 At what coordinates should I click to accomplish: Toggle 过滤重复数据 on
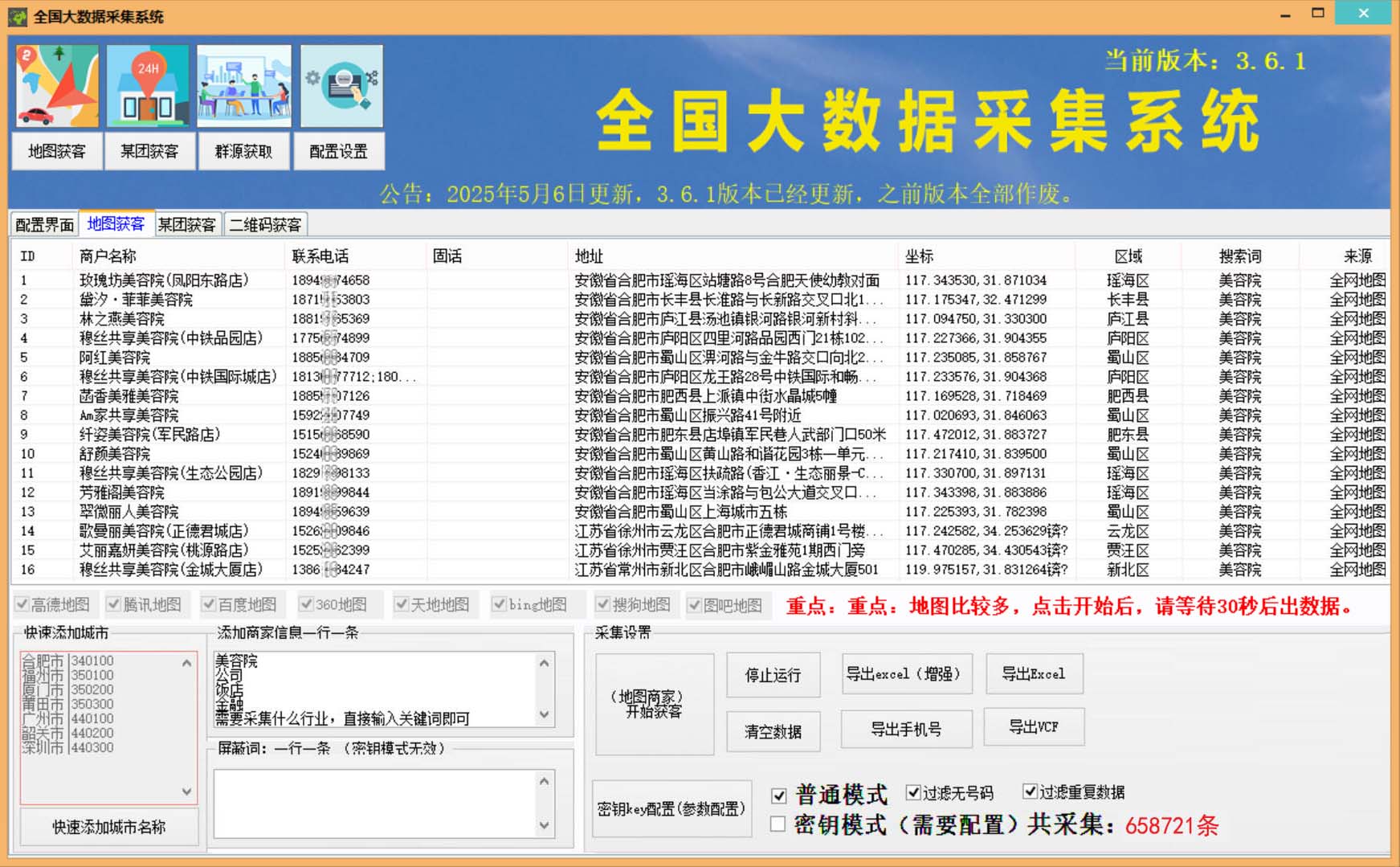[x=1029, y=792]
